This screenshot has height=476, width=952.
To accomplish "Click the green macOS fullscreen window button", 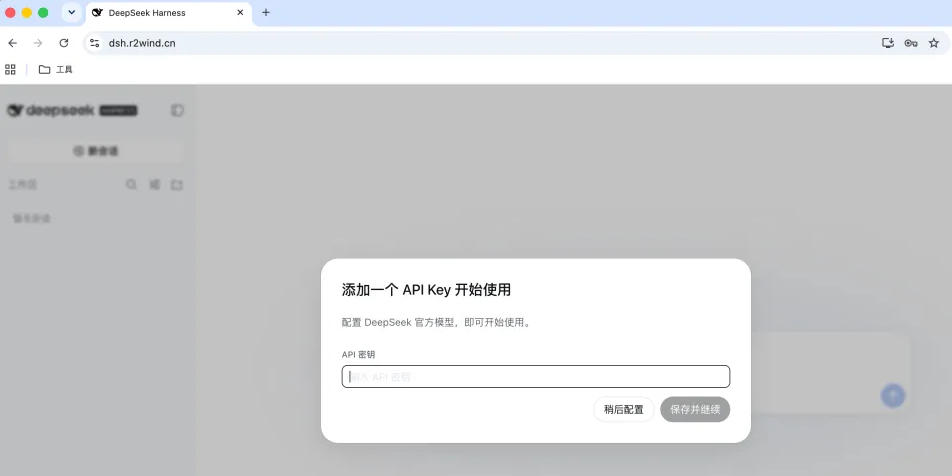I will tap(43, 13).
